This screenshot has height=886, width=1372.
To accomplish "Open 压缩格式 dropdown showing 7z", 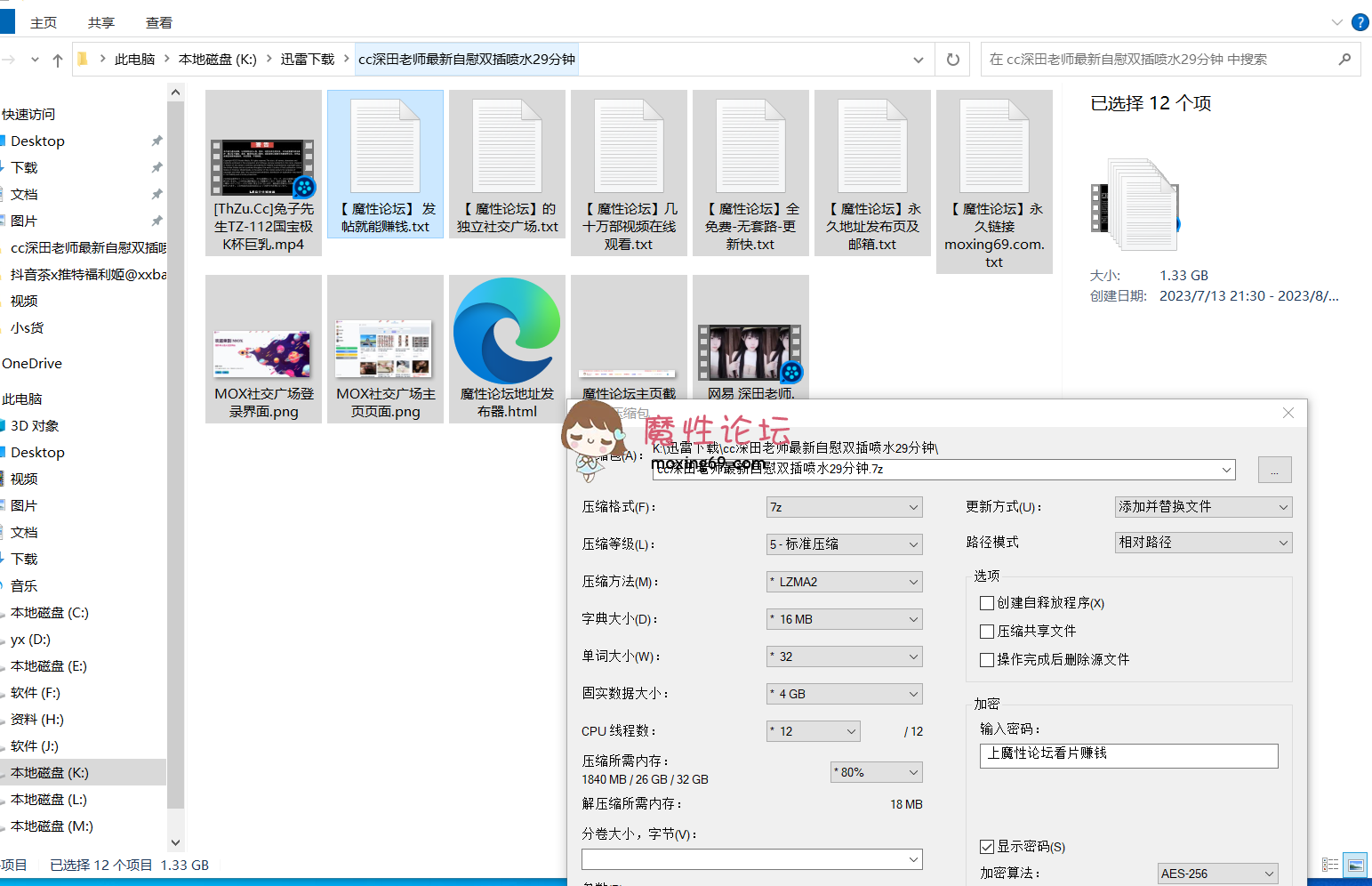I will [844, 507].
